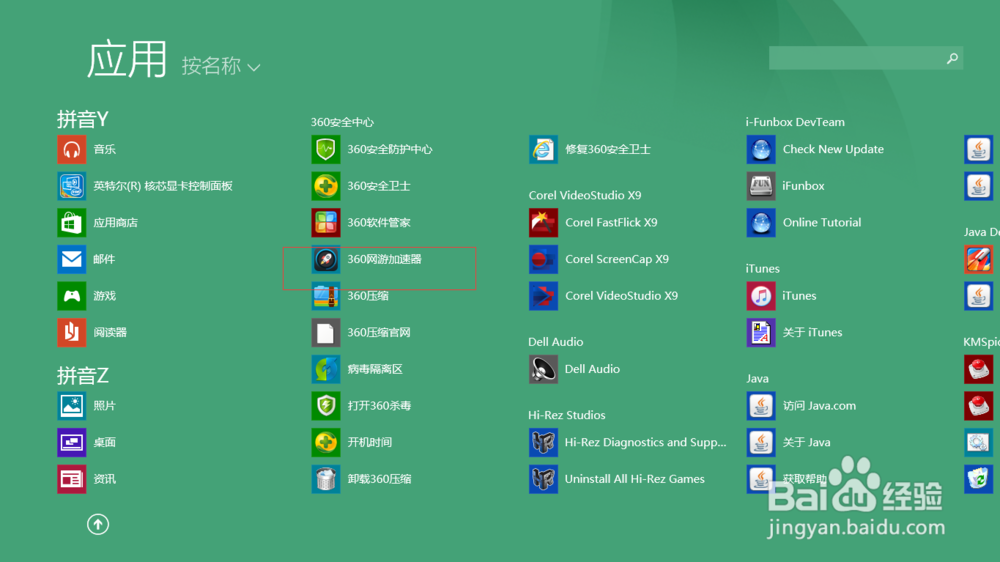Open the 按名称 sort dropdown
This screenshot has height=562, width=1000.
(x=221, y=66)
